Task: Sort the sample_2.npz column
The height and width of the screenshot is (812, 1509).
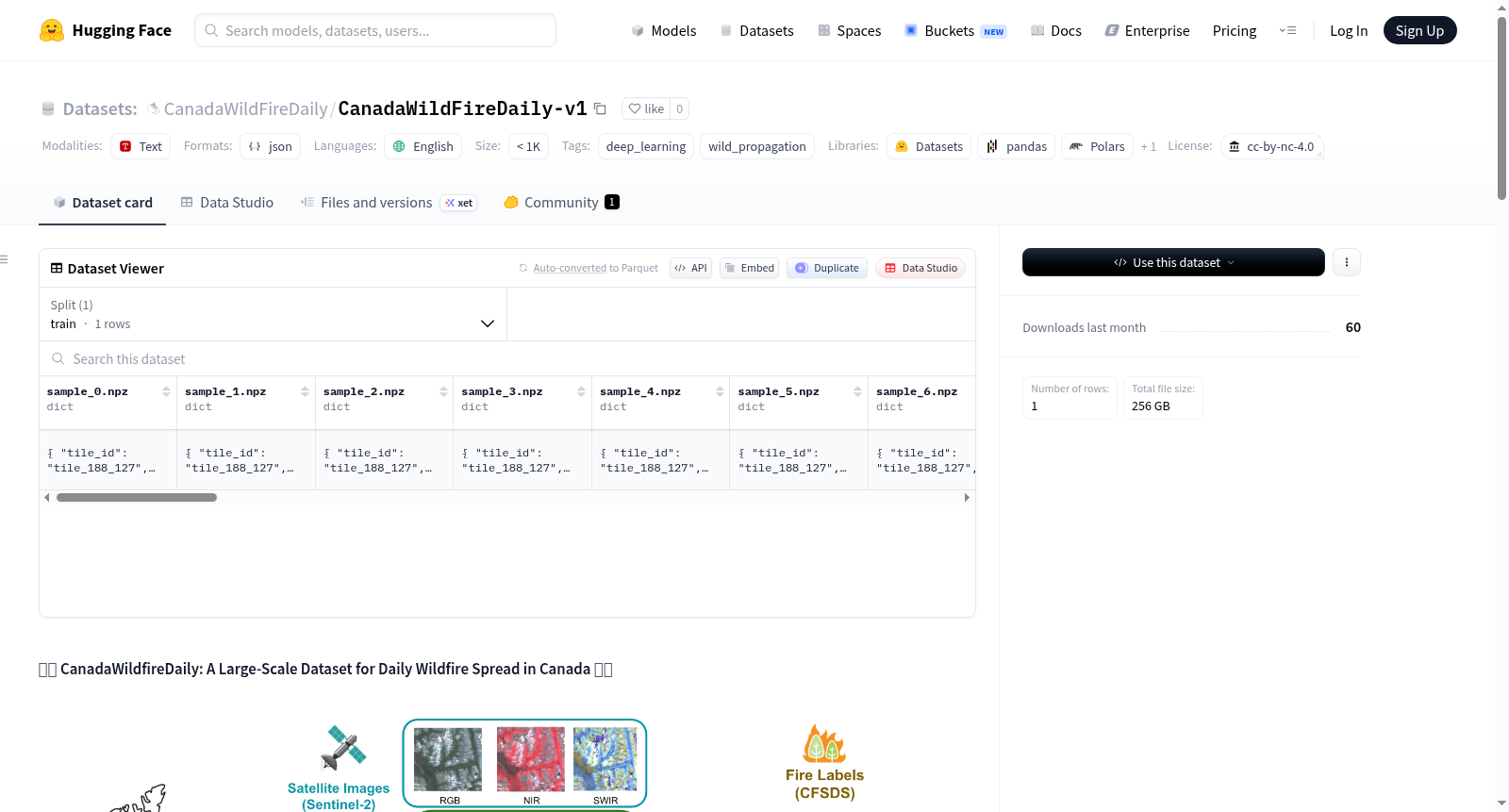Action: coord(443,391)
